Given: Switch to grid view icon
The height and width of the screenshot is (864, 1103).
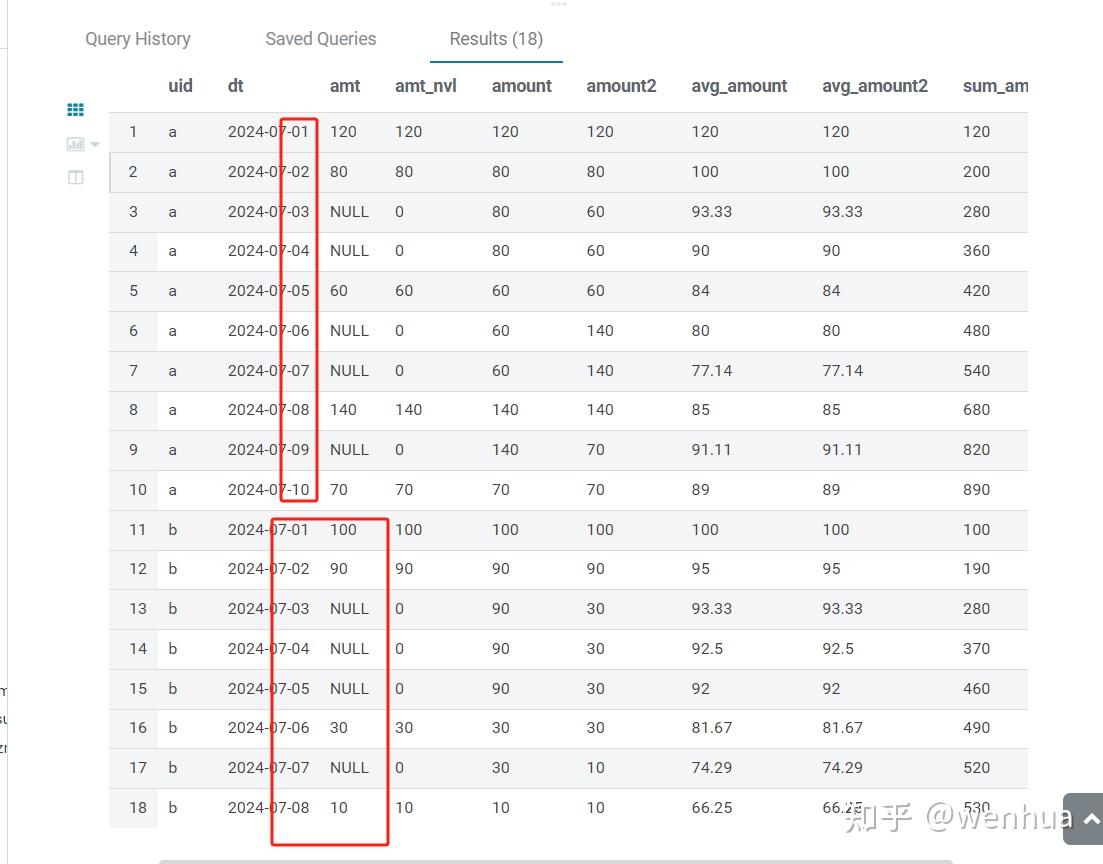Looking at the screenshot, I should pyautogui.click(x=75, y=109).
